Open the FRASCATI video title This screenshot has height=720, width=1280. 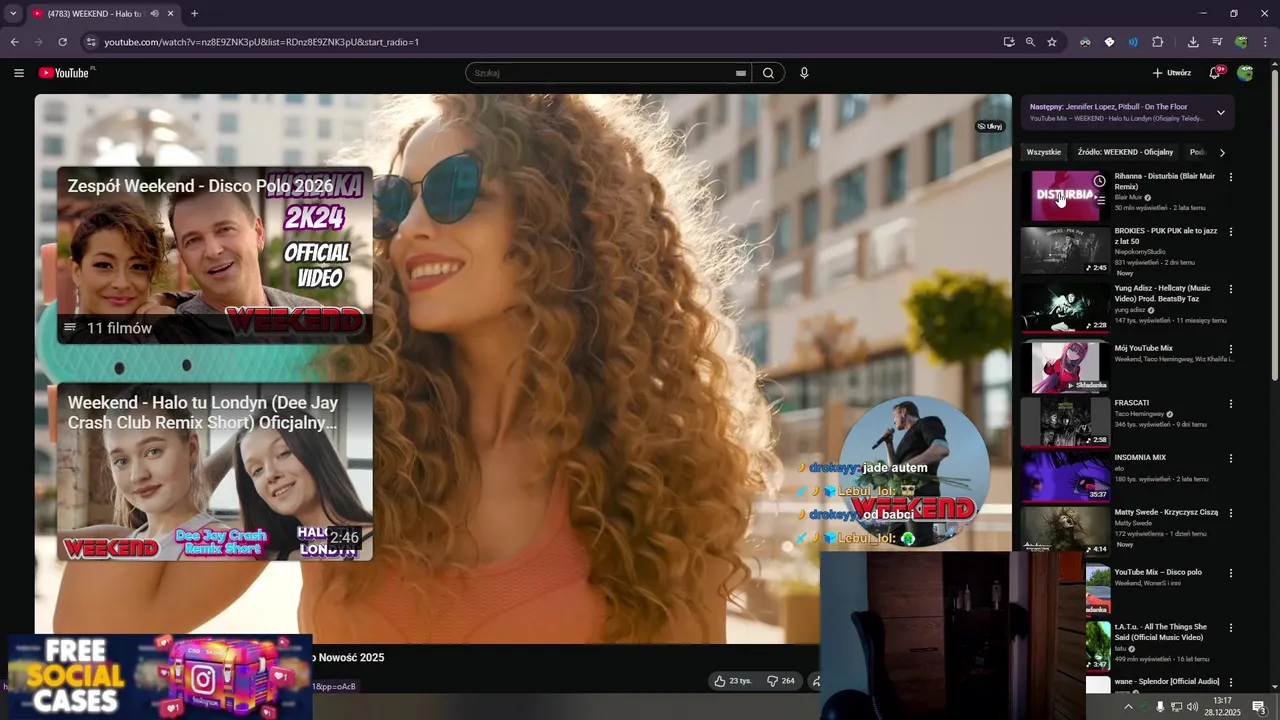coord(1132,403)
